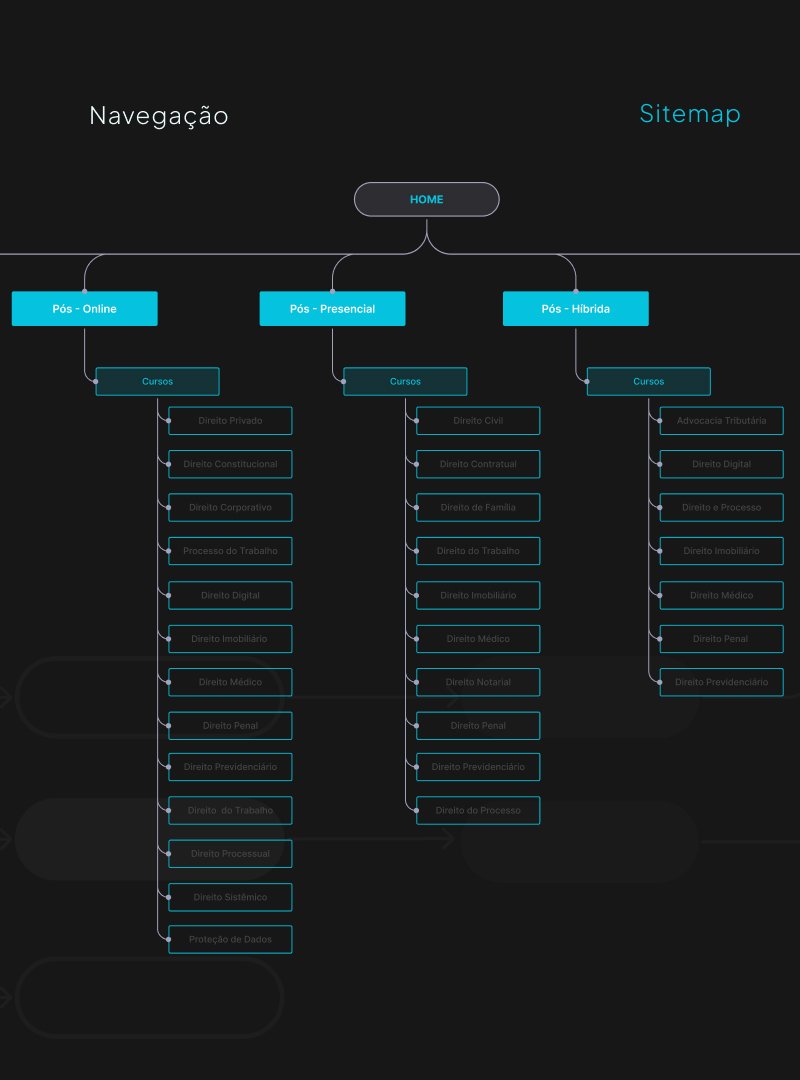This screenshot has width=800, height=1080.
Task: Select the Processo do Trabalho item
Action: click(230, 551)
